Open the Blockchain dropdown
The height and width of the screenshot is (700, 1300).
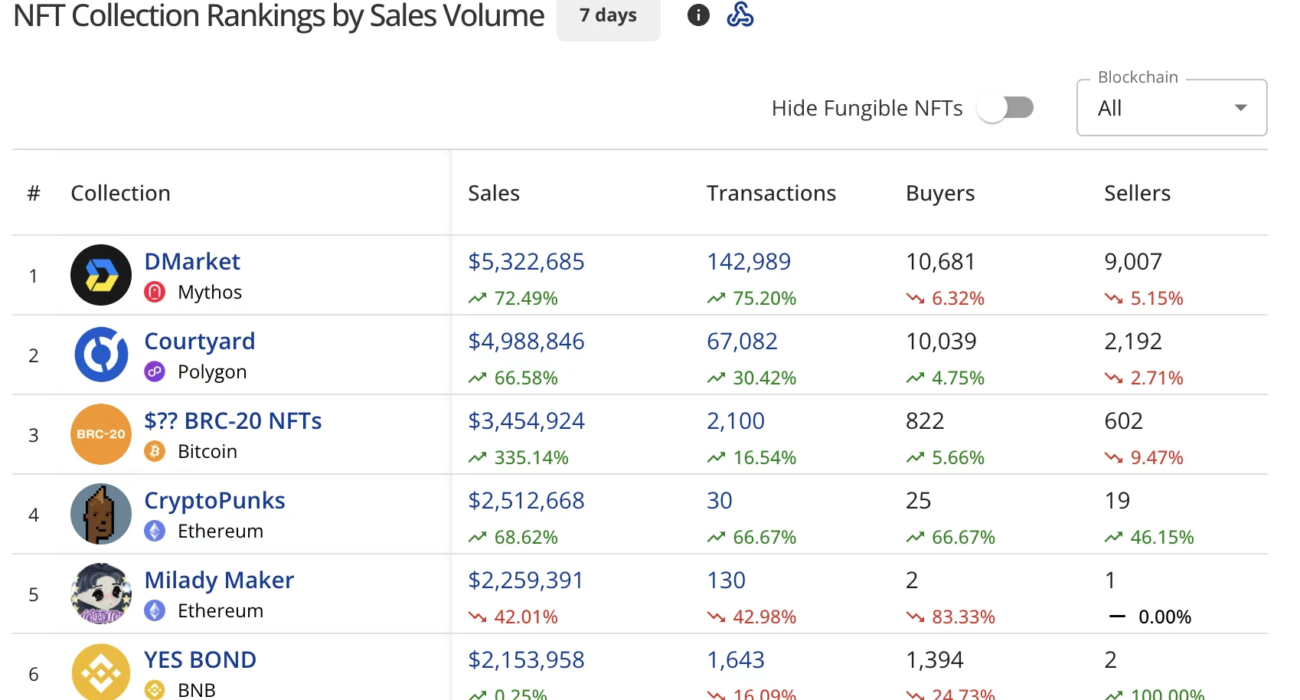1160,108
